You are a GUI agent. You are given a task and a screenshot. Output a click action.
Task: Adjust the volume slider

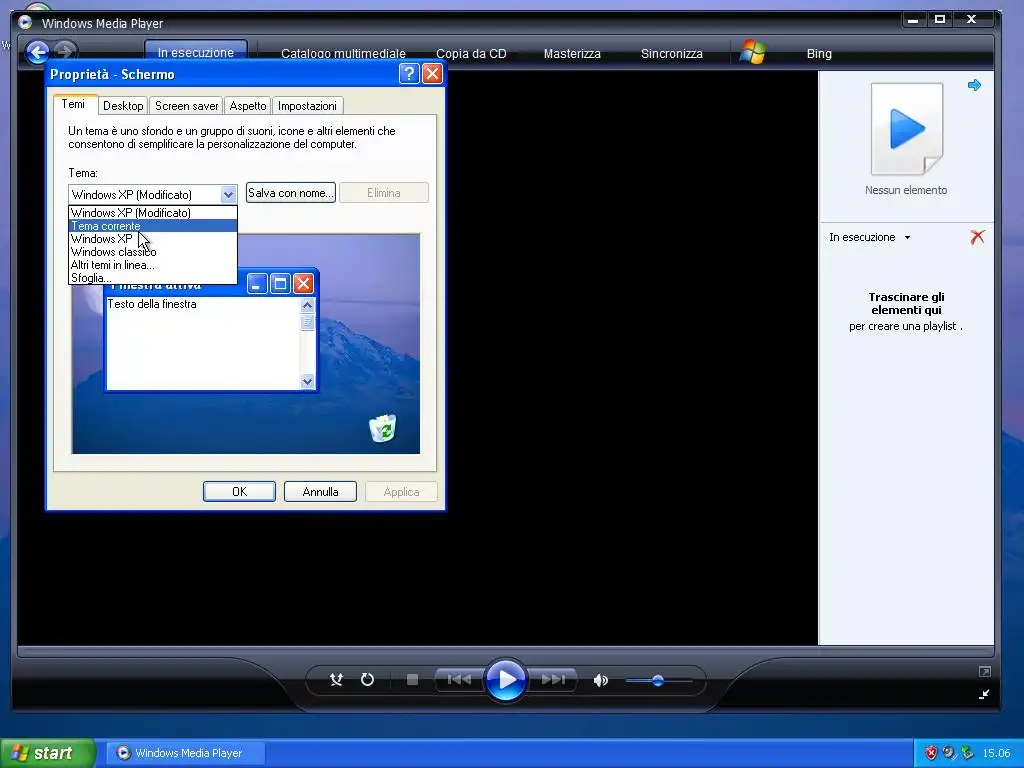658,680
